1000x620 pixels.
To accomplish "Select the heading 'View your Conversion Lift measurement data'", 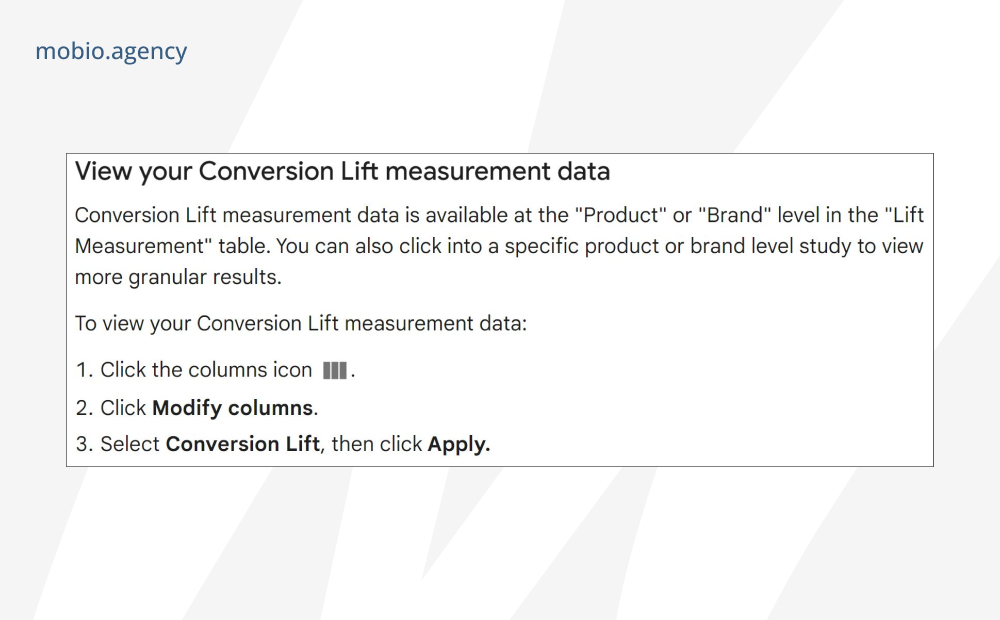I will tap(342, 172).
